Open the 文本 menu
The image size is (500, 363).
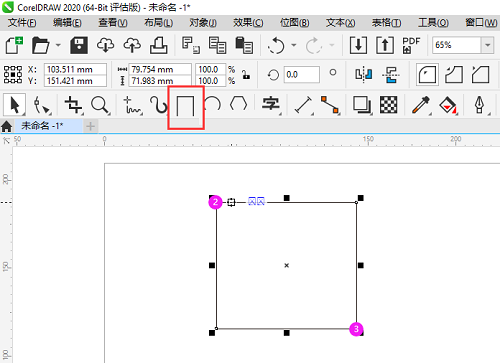(x=340, y=23)
